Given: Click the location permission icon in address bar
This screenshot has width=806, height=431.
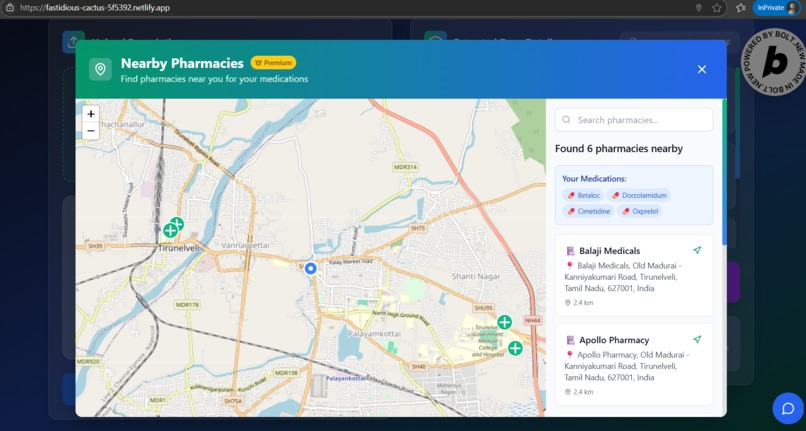Looking at the screenshot, I should pyautogui.click(x=699, y=8).
